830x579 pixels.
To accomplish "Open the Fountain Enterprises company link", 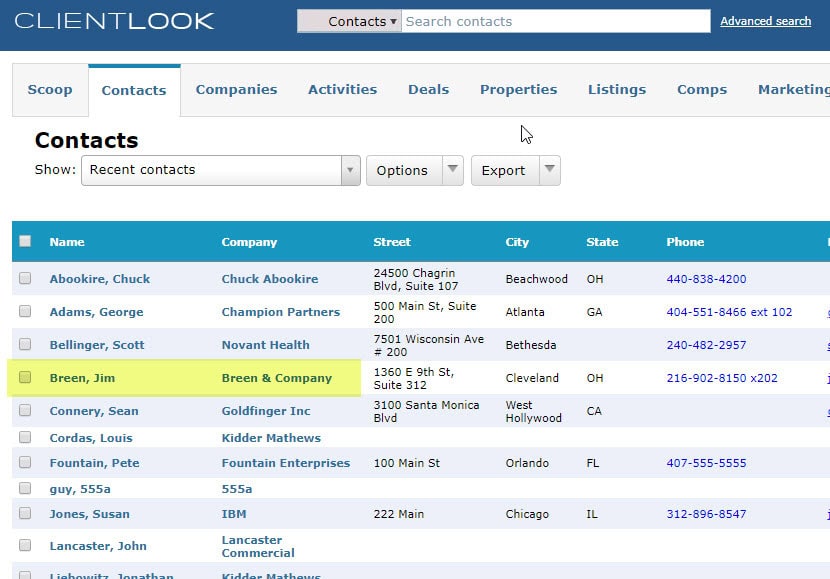I will pos(286,463).
